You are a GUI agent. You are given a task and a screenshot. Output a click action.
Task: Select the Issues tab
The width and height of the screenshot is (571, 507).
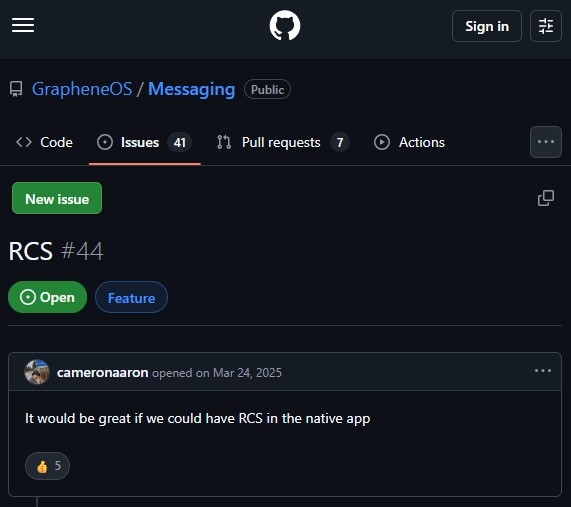[145, 142]
